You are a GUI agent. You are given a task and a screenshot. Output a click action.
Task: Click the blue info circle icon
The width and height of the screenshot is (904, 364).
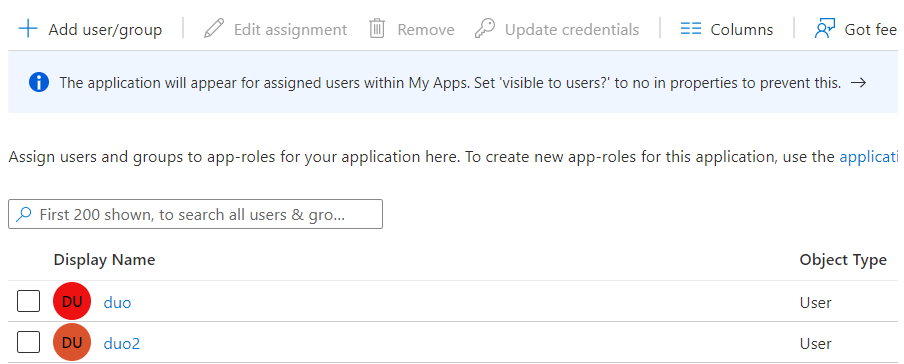point(39,82)
